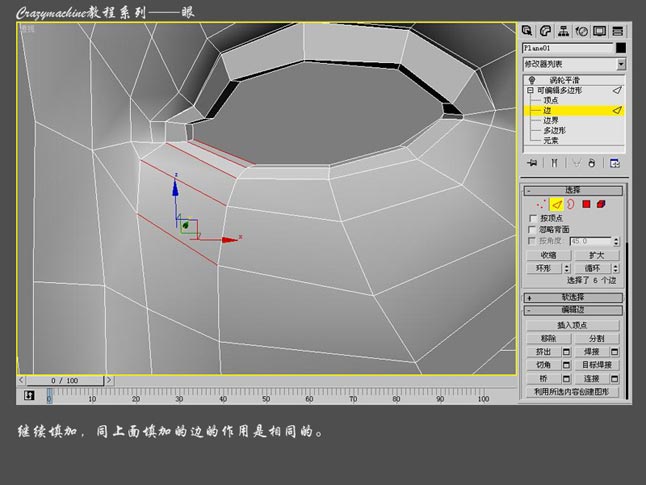Screen dimensions: 646x485
Task: Click the 按角度 value spinner arrows
Action: (616, 241)
